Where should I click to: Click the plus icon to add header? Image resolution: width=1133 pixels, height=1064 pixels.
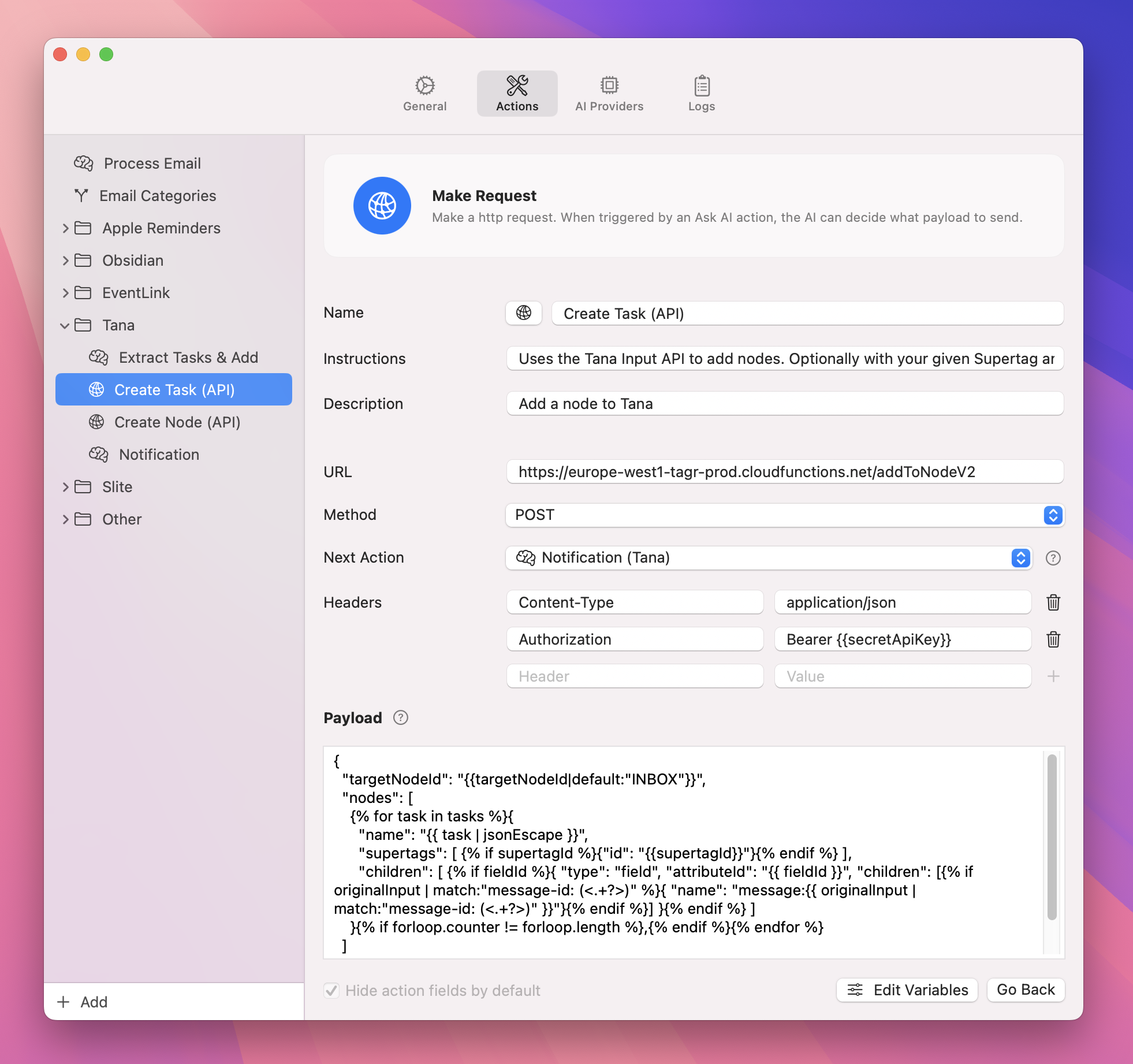(x=1053, y=676)
